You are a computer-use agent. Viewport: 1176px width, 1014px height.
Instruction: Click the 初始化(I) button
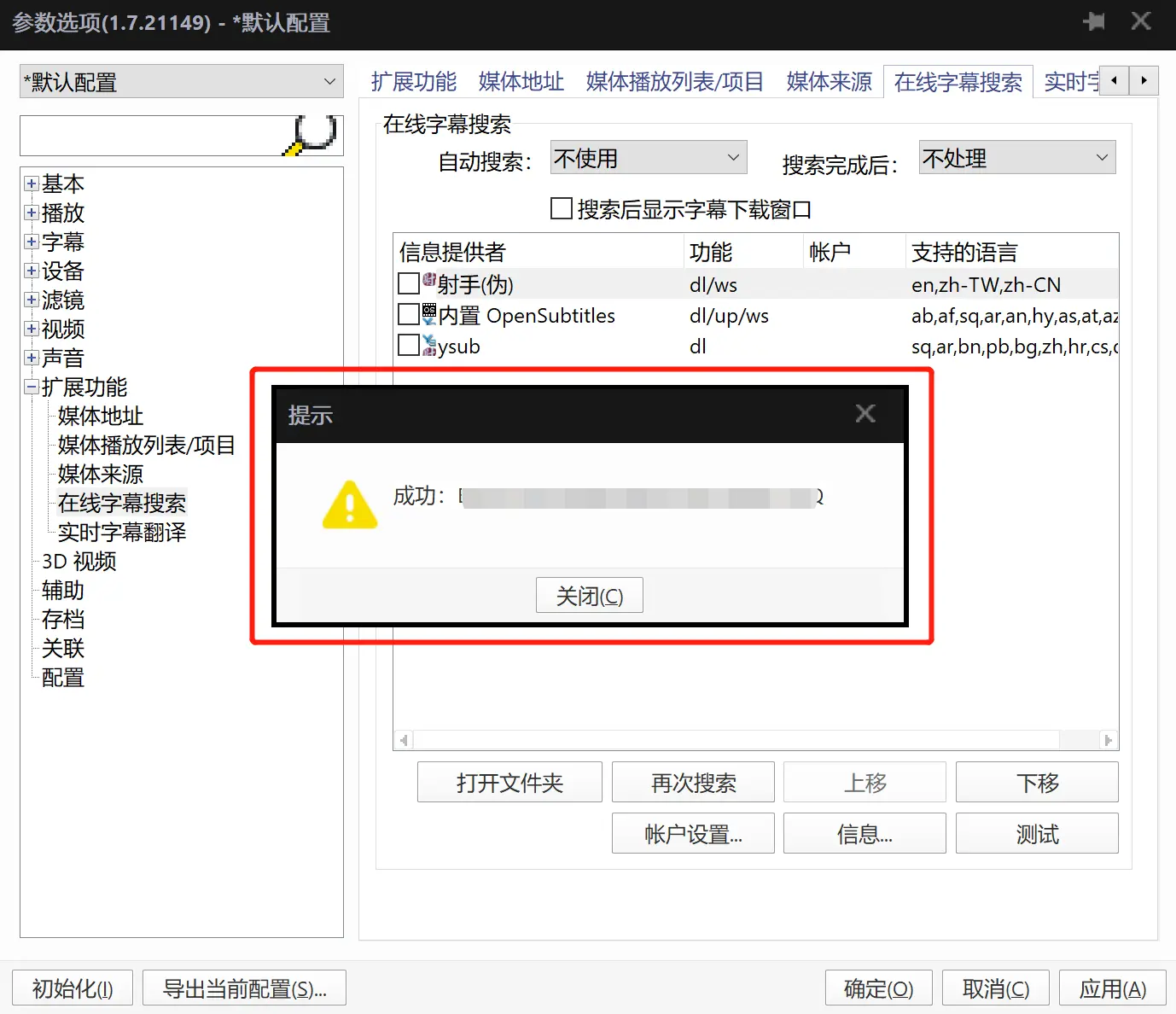click(x=73, y=988)
